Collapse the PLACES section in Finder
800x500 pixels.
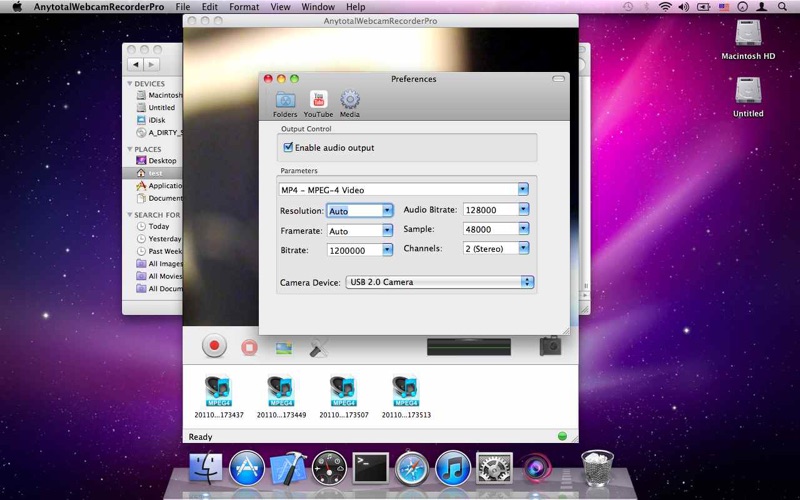point(130,149)
